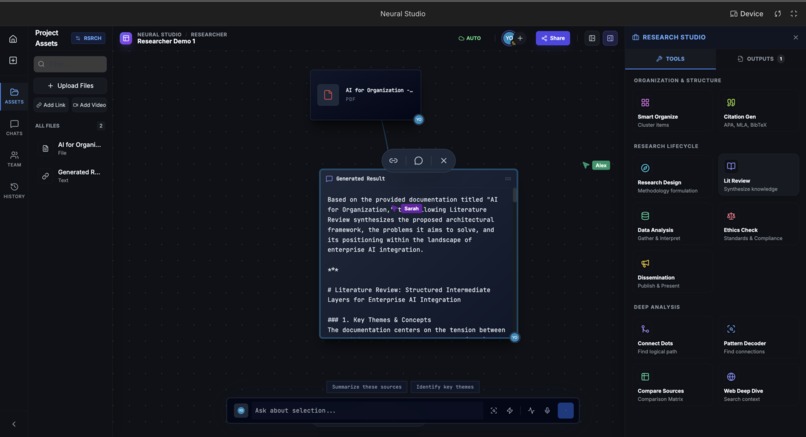Open the Data Analysis tool
The width and height of the screenshot is (806, 437).
671,225
